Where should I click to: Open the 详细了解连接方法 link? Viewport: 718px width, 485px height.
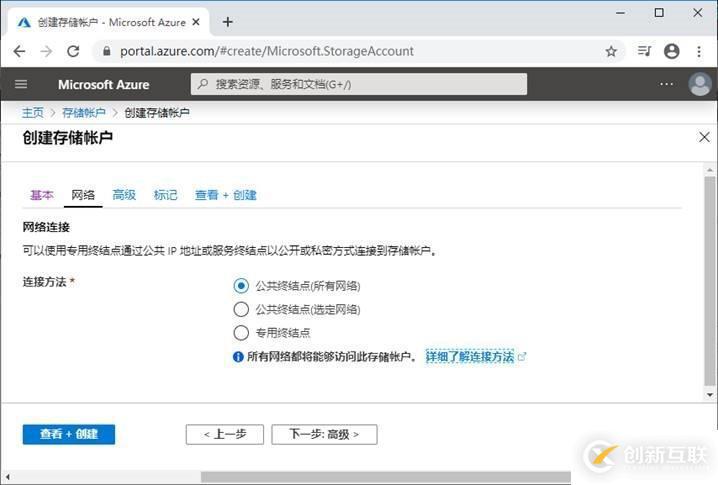pyautogui.click(x=470, y=357)
